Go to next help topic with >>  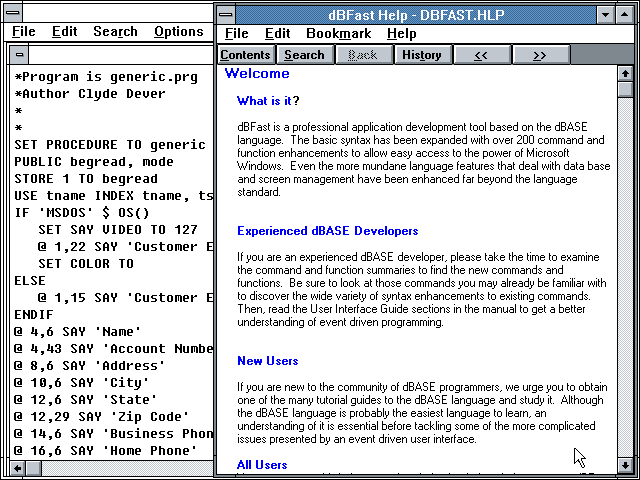pyautogui.click(x=540, y=55)
